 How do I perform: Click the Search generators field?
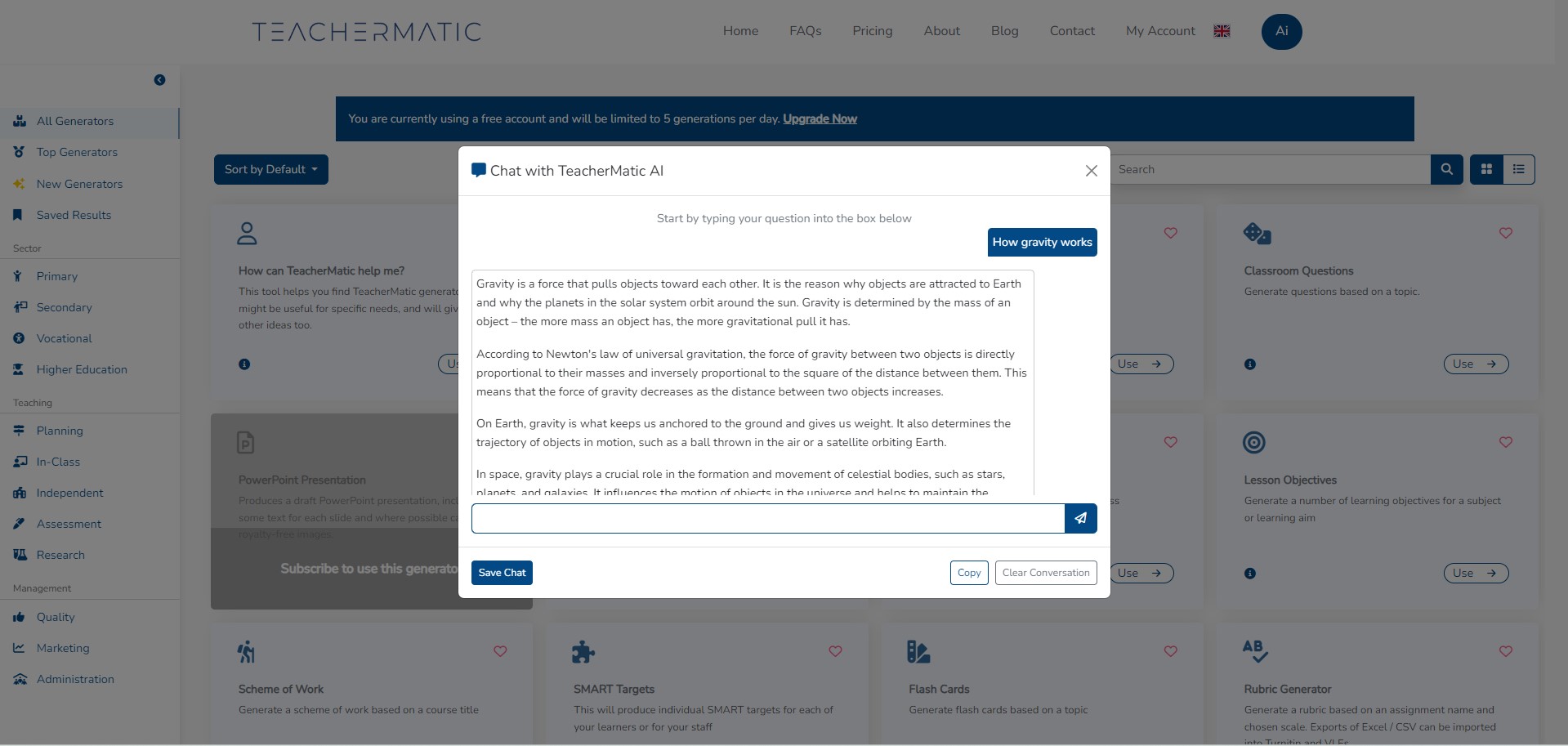pyautogui.click(x=1271, y=169)
